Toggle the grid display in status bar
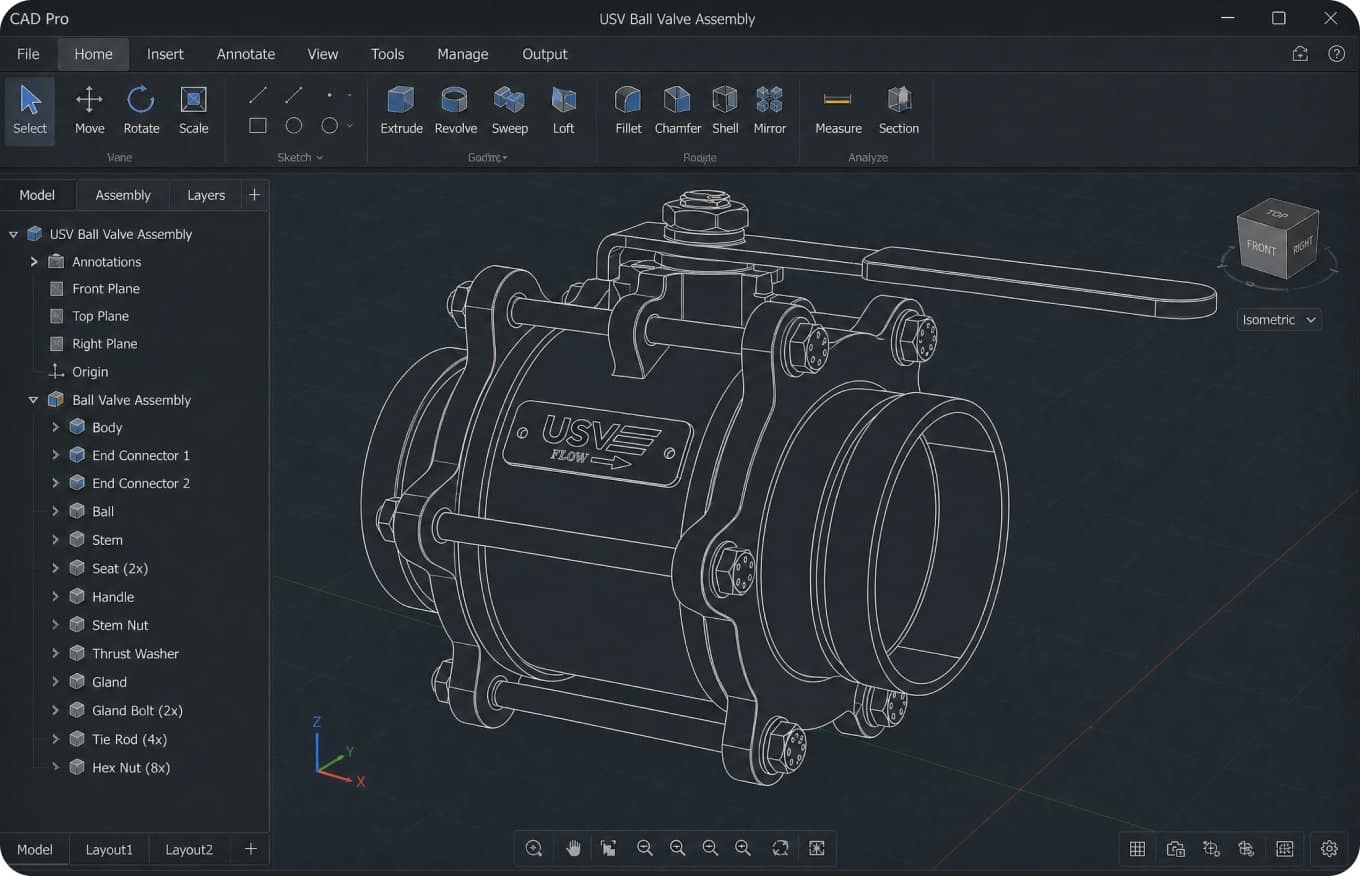The image size is (1360, 876). (x=1137, y=849)
